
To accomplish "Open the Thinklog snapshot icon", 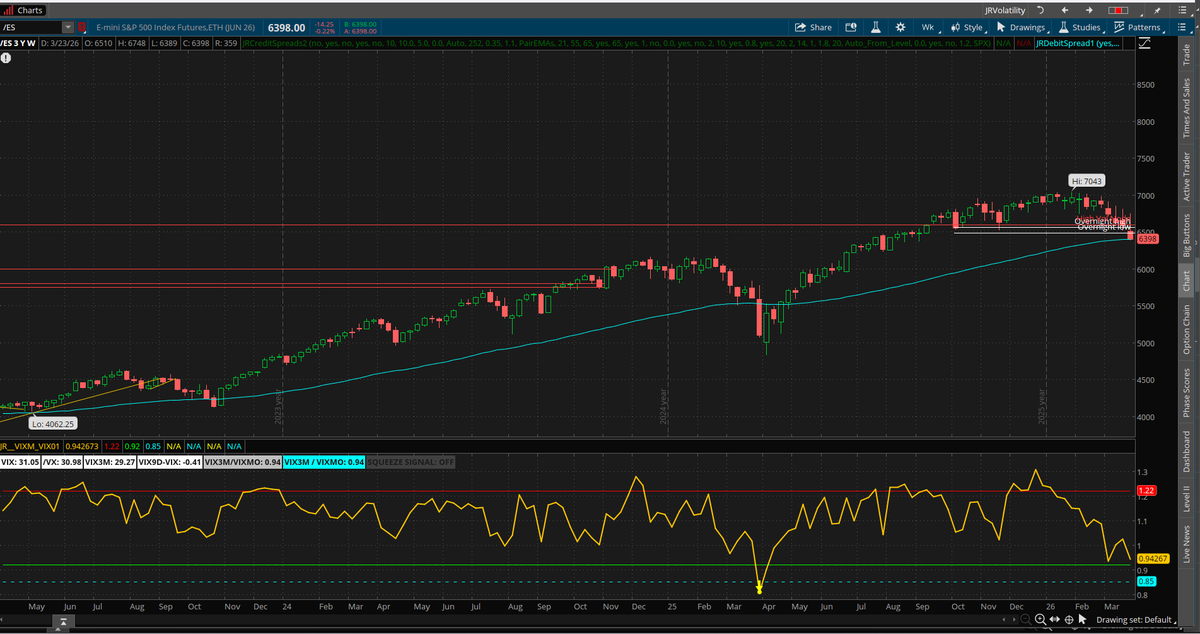I will [849, 27].
